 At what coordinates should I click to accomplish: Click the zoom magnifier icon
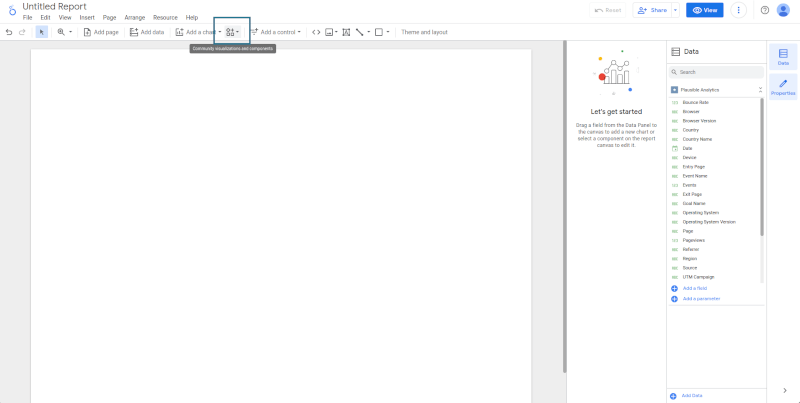(x=61, y=32)
